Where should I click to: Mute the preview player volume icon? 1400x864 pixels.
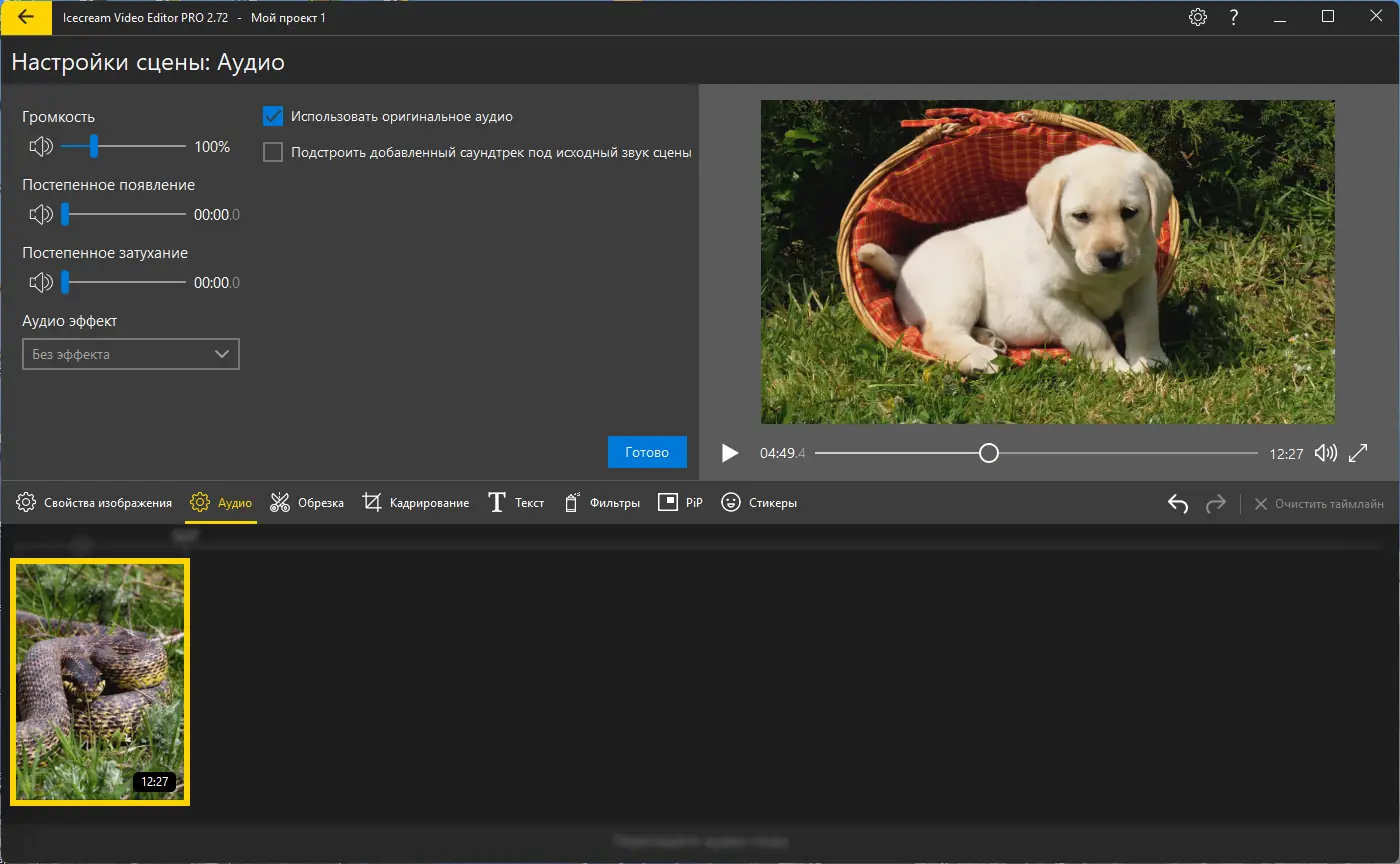[1325, 453]
